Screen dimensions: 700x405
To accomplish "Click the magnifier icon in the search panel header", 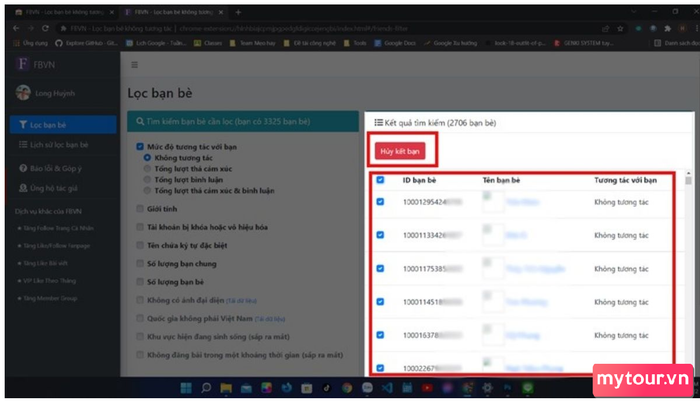I will tap(140, 121).
